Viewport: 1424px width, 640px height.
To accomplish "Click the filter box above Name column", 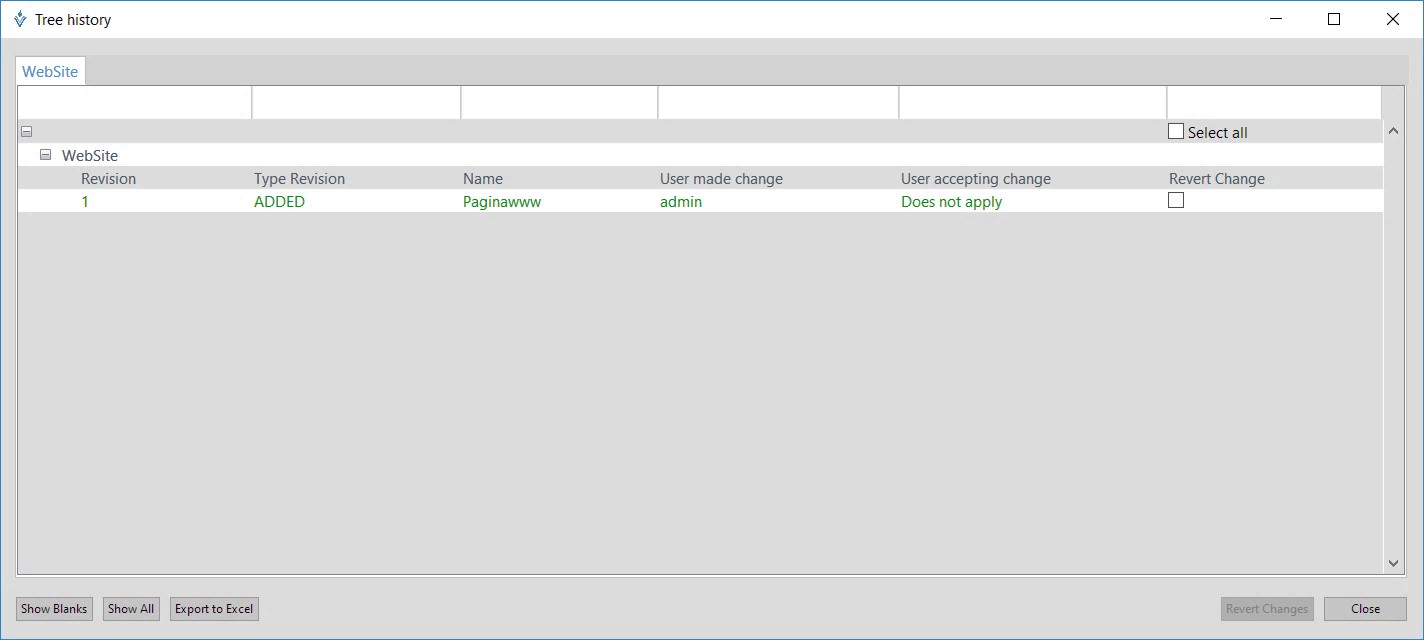I will tap(559, 103).
